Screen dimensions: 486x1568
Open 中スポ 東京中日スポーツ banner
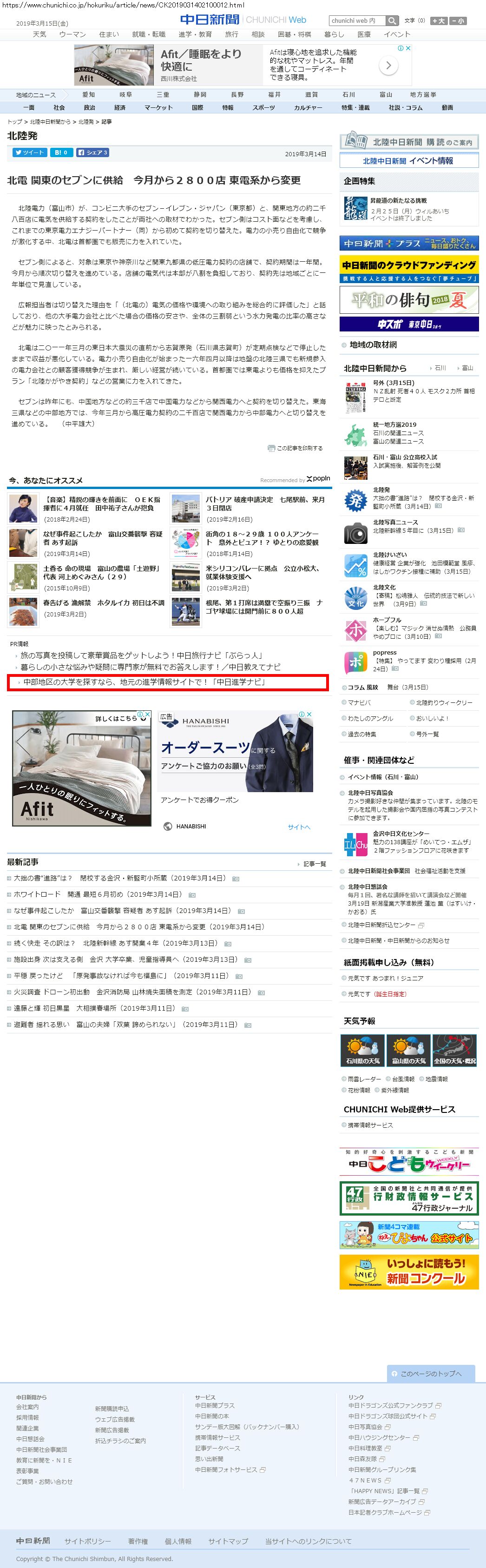pos(409,324)
